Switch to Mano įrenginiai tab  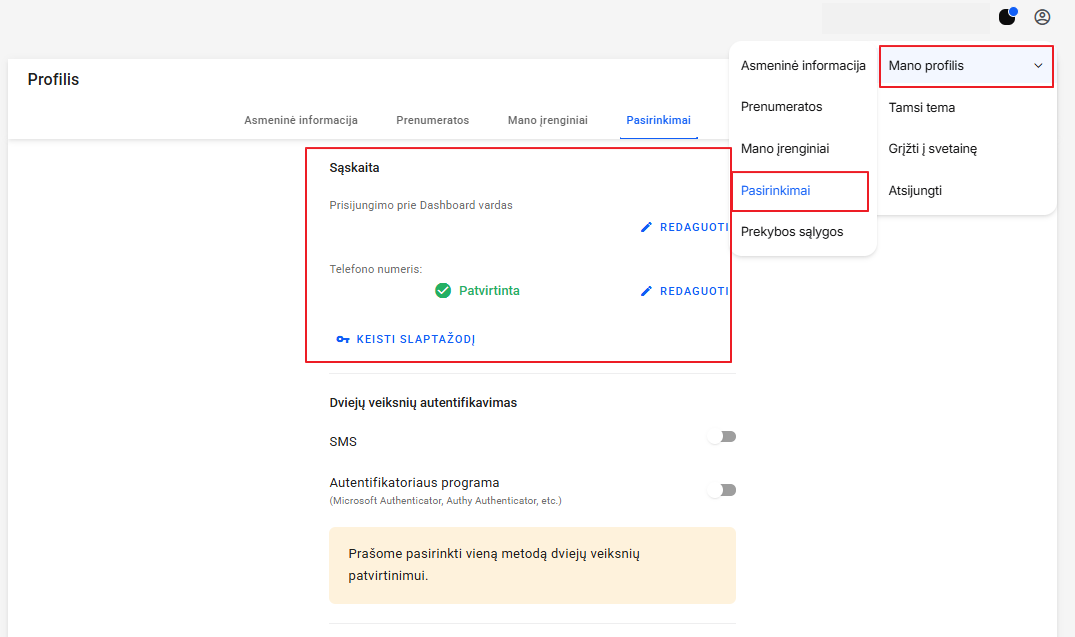[x=548, y=120]
